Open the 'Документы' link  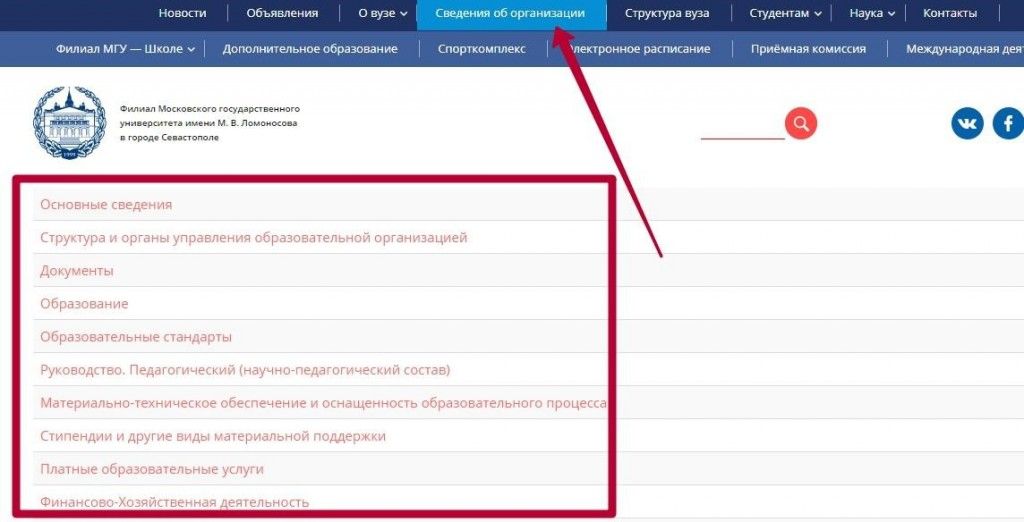[x=77, y=271]
